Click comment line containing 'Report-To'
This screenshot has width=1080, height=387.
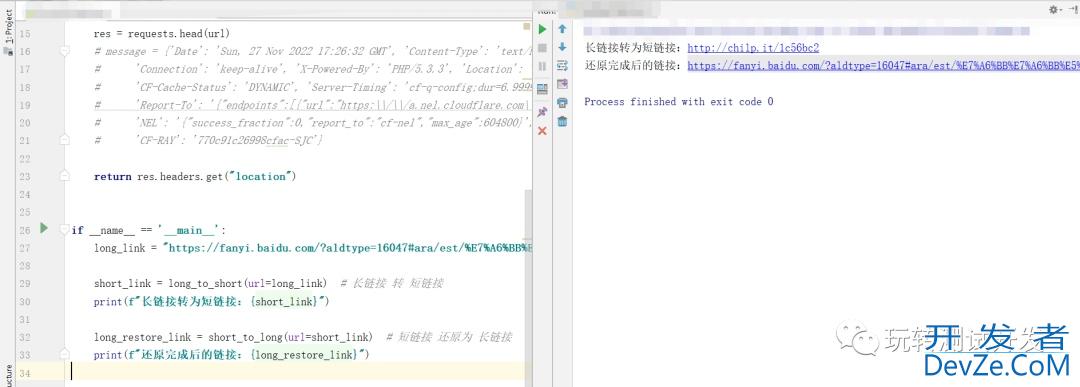point(313,105)
